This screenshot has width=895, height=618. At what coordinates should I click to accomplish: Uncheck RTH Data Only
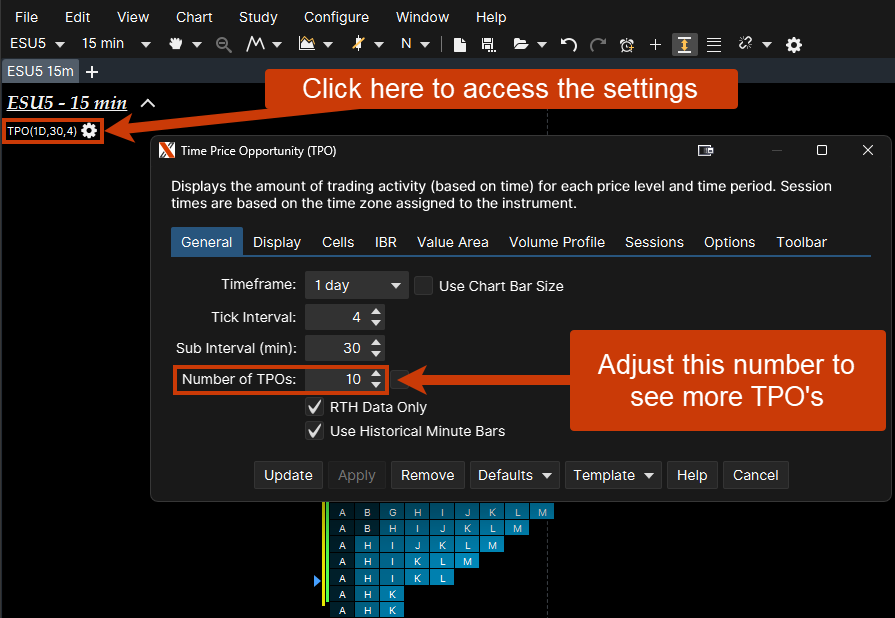pos(314,407)
